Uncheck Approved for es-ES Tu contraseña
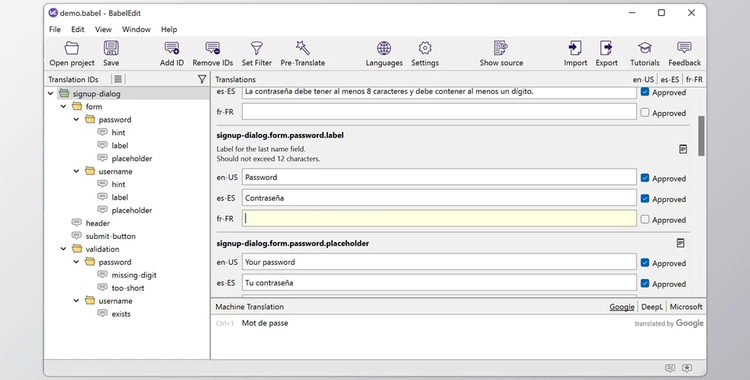 [645, 283]
